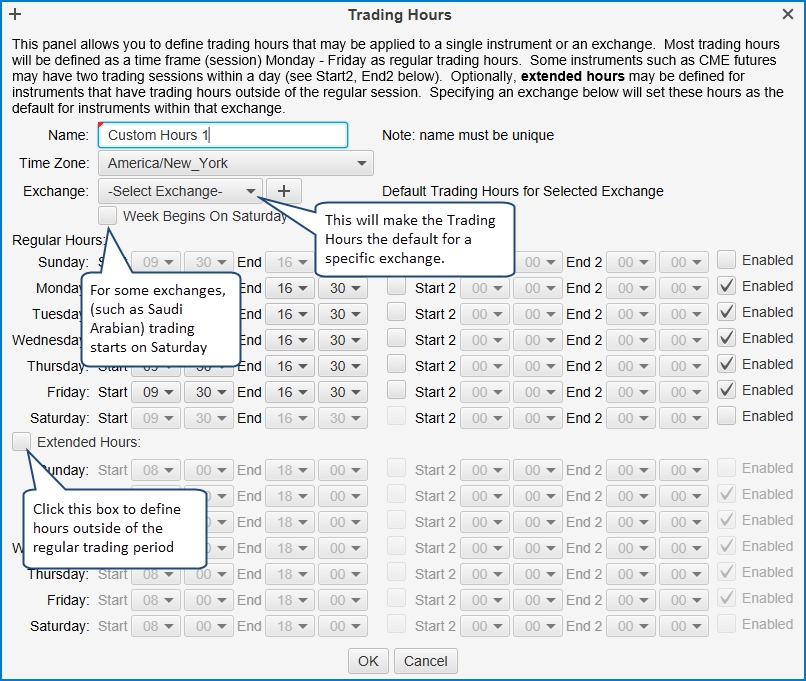
Task: Click 'Default Trading Hours for Selected Exchange' label
Action: pyautogui.click(x=523, y=191)
